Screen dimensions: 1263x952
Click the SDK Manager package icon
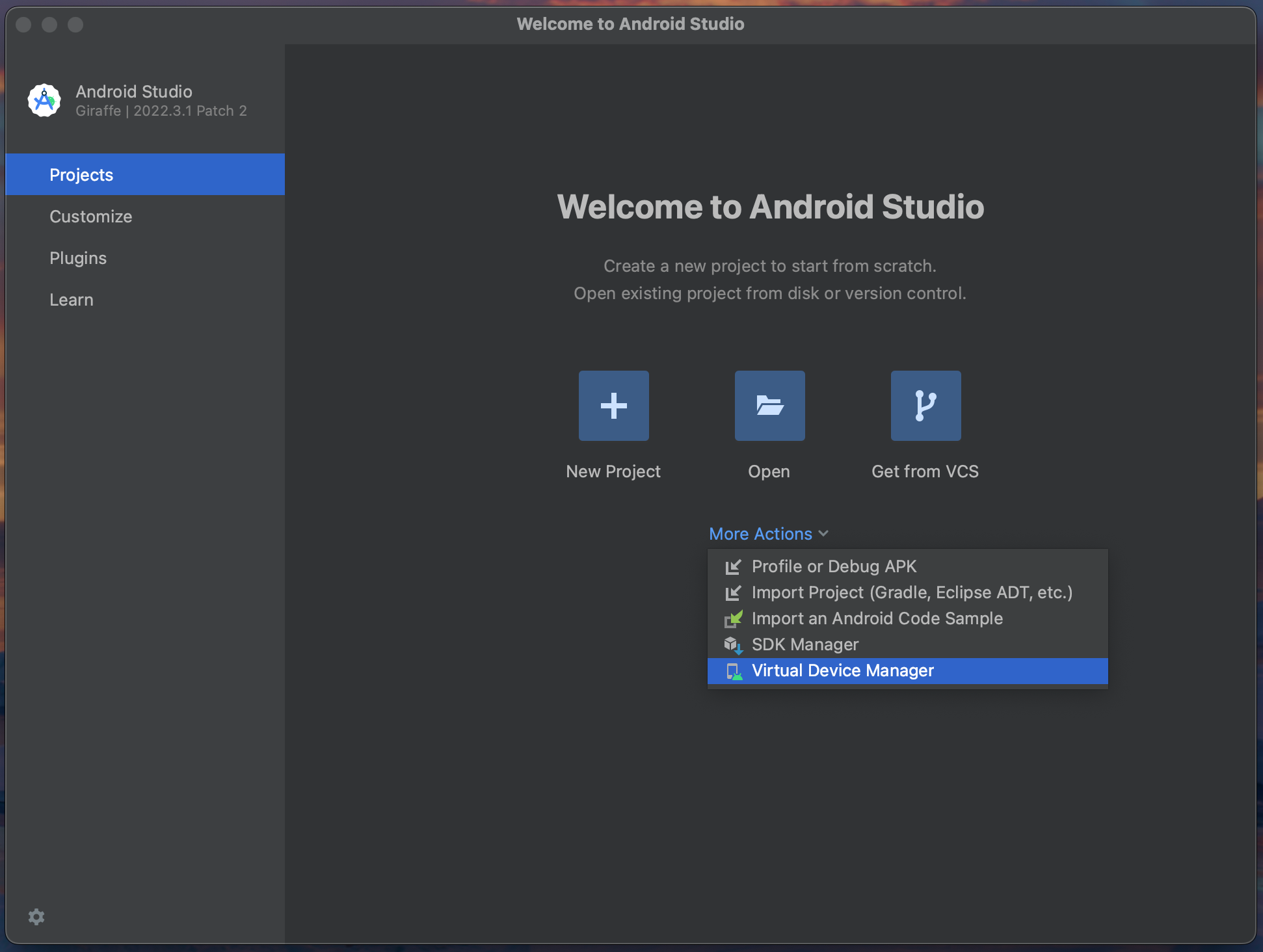734,645
